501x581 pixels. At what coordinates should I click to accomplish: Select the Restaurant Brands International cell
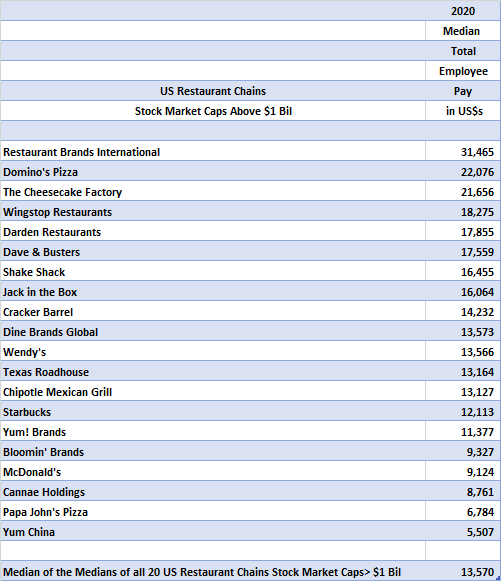coord(213,152)
